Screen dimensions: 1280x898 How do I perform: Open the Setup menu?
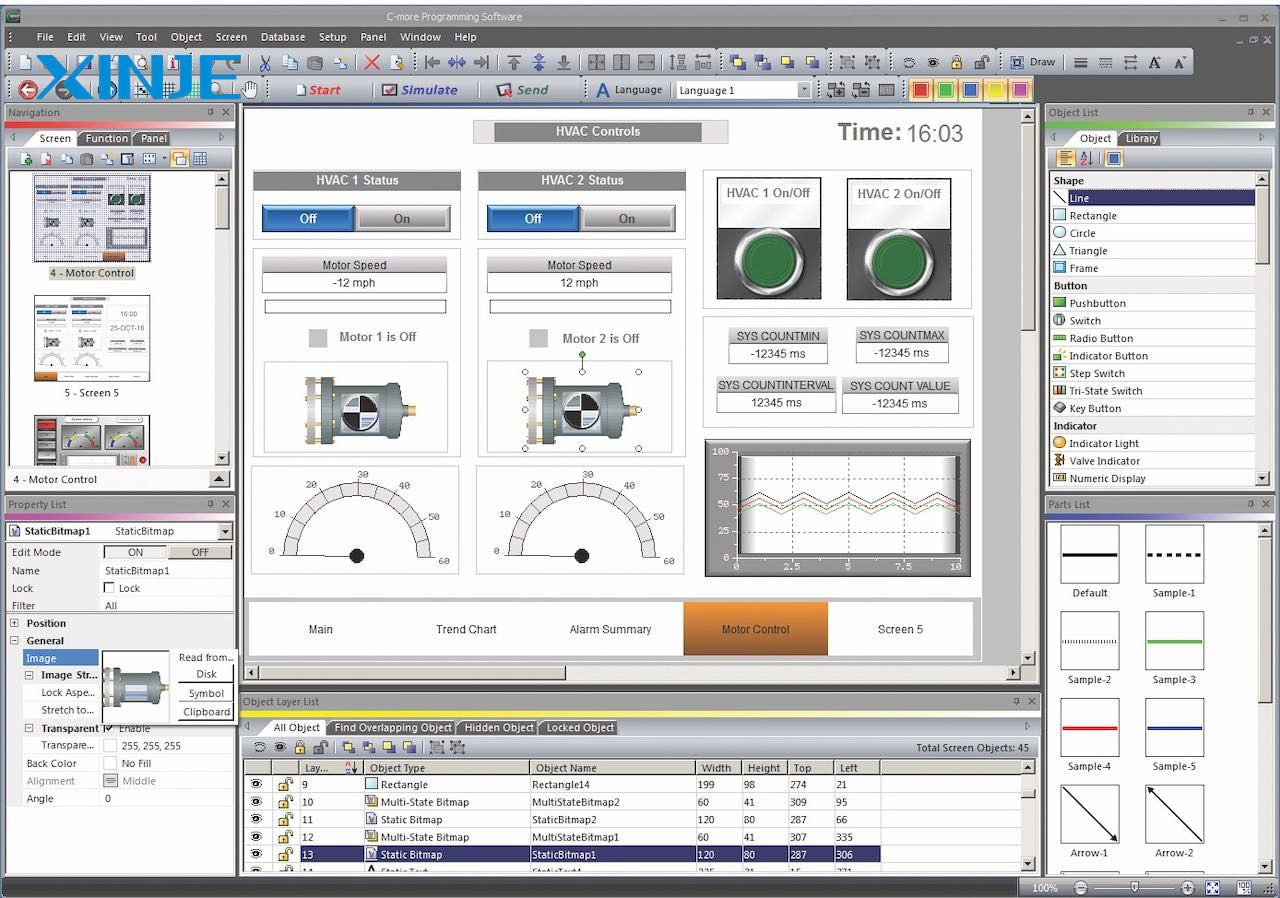pyautogui.click(x=333, y=37)
